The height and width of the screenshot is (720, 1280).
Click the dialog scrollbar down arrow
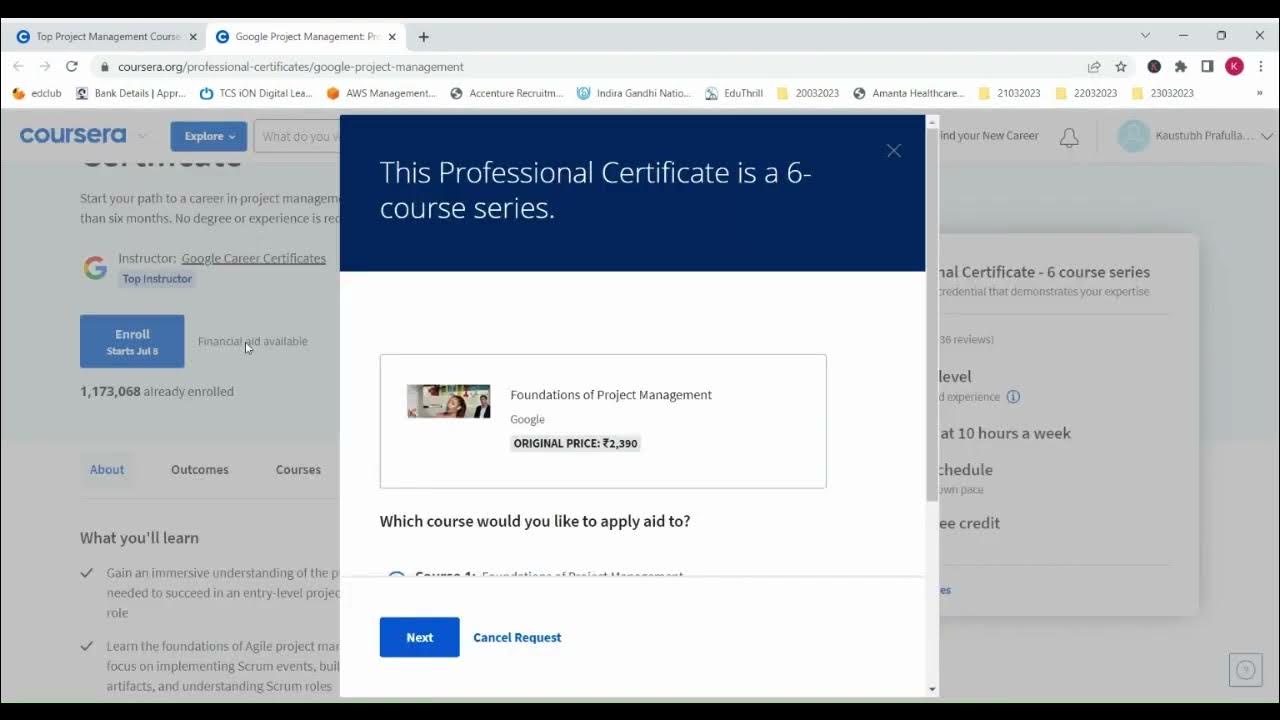(932, 689)
